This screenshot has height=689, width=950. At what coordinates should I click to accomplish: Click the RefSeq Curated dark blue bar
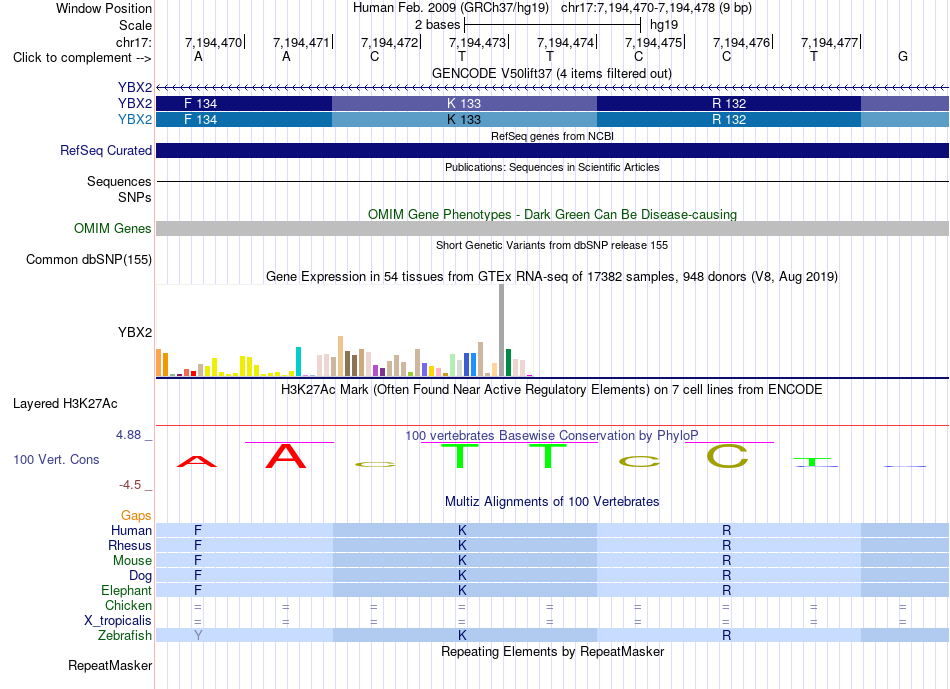pyautogui.click(x=553, y=150)
